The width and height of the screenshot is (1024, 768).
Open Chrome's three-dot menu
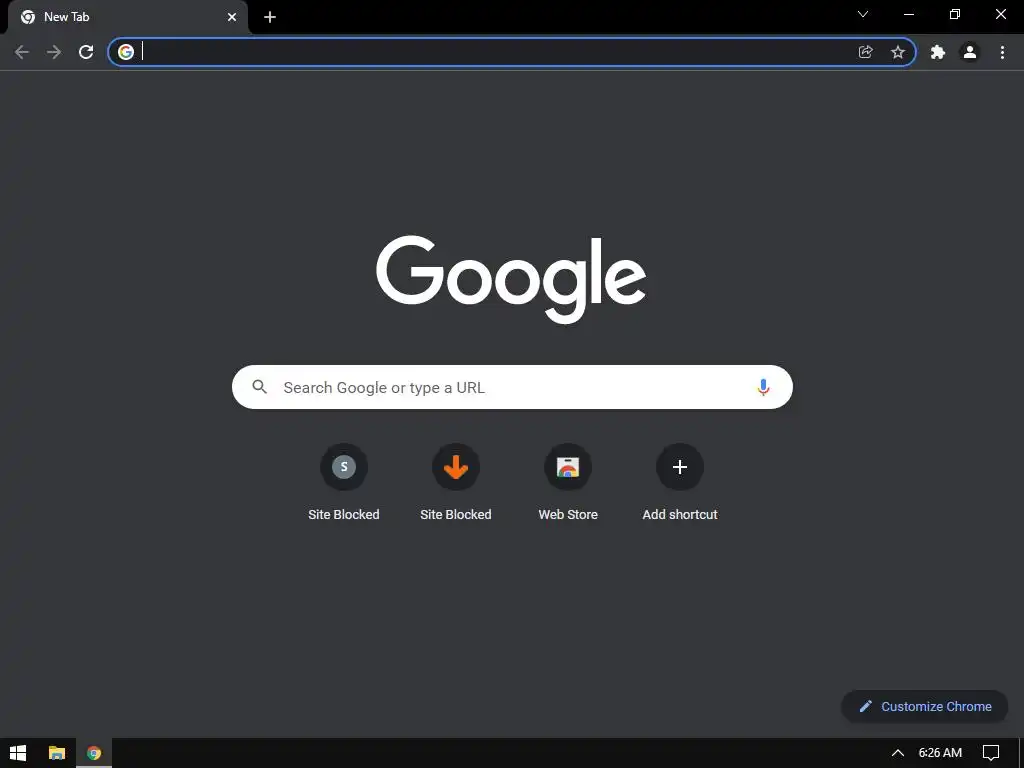click(1002, 52)
